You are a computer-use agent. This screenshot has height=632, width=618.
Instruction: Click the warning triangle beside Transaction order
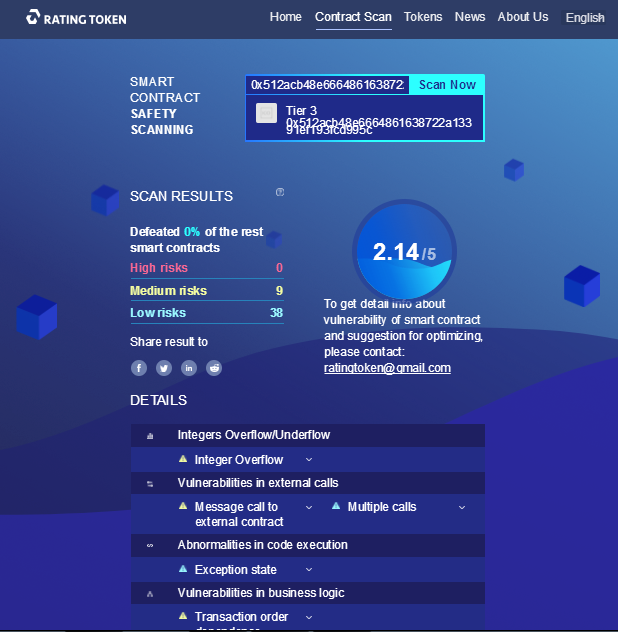[x=183, y=615]
